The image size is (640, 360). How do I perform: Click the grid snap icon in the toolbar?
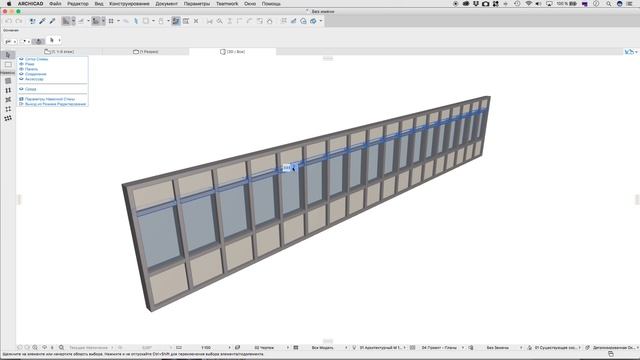[x=111, y=21]
